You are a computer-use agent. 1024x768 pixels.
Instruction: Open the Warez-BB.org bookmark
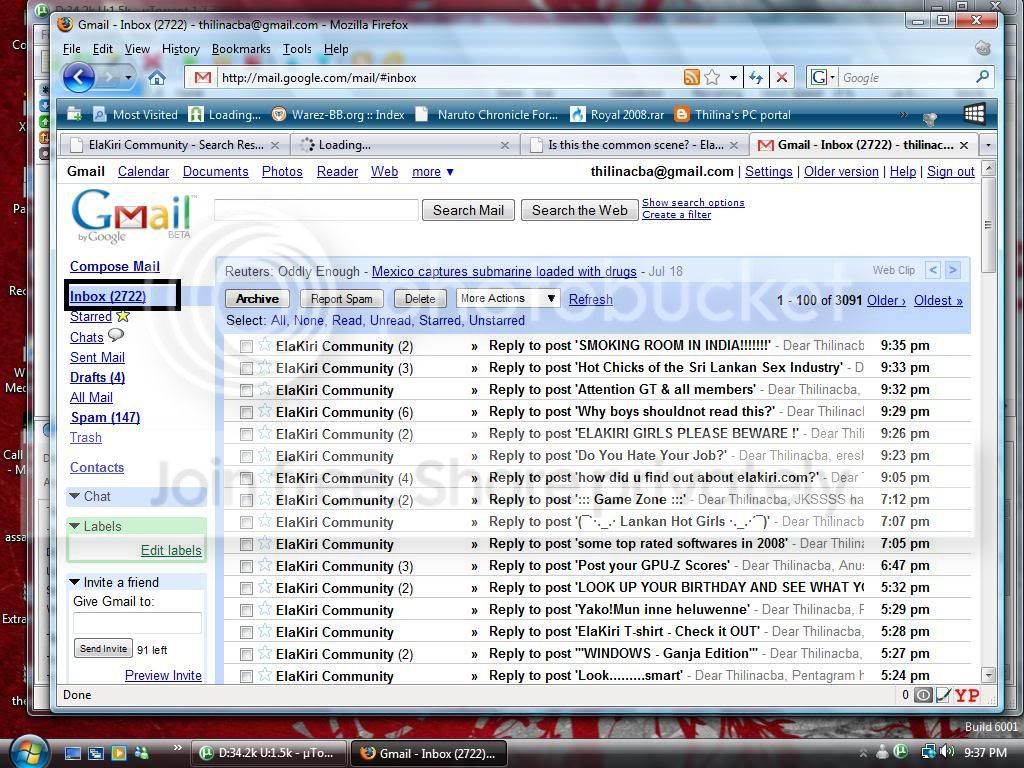[339, 115]
